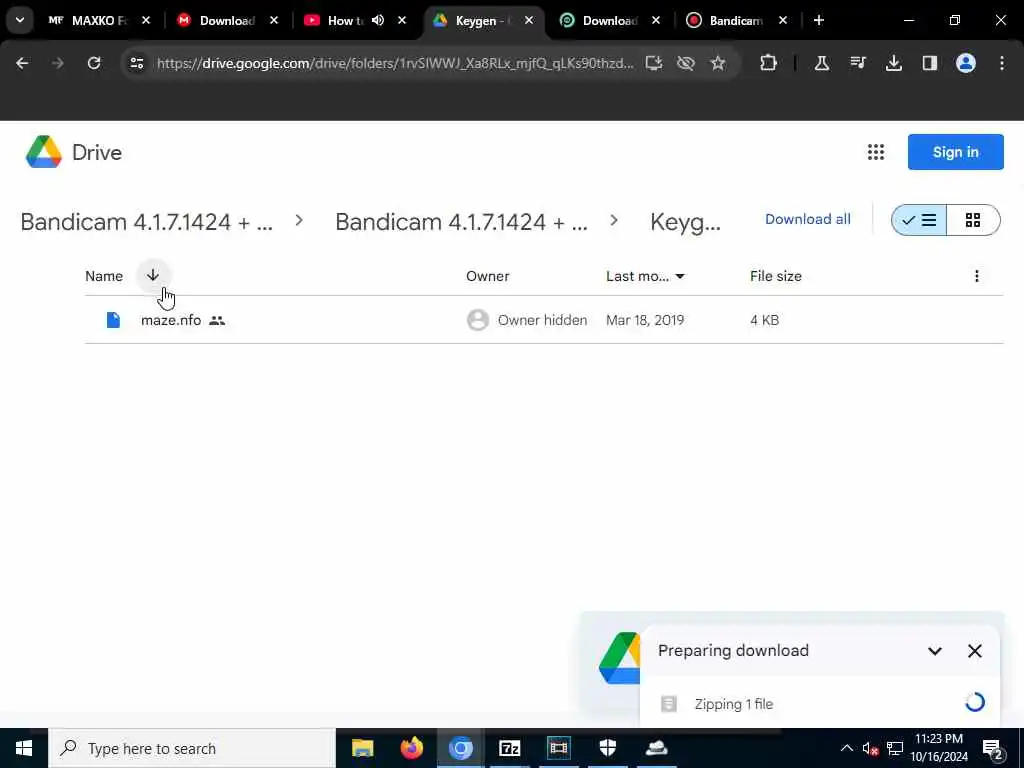Screen dimensions: 1024x768
Task: Click the shared people icon beside maze.nfo
Action: click(217, 321)
